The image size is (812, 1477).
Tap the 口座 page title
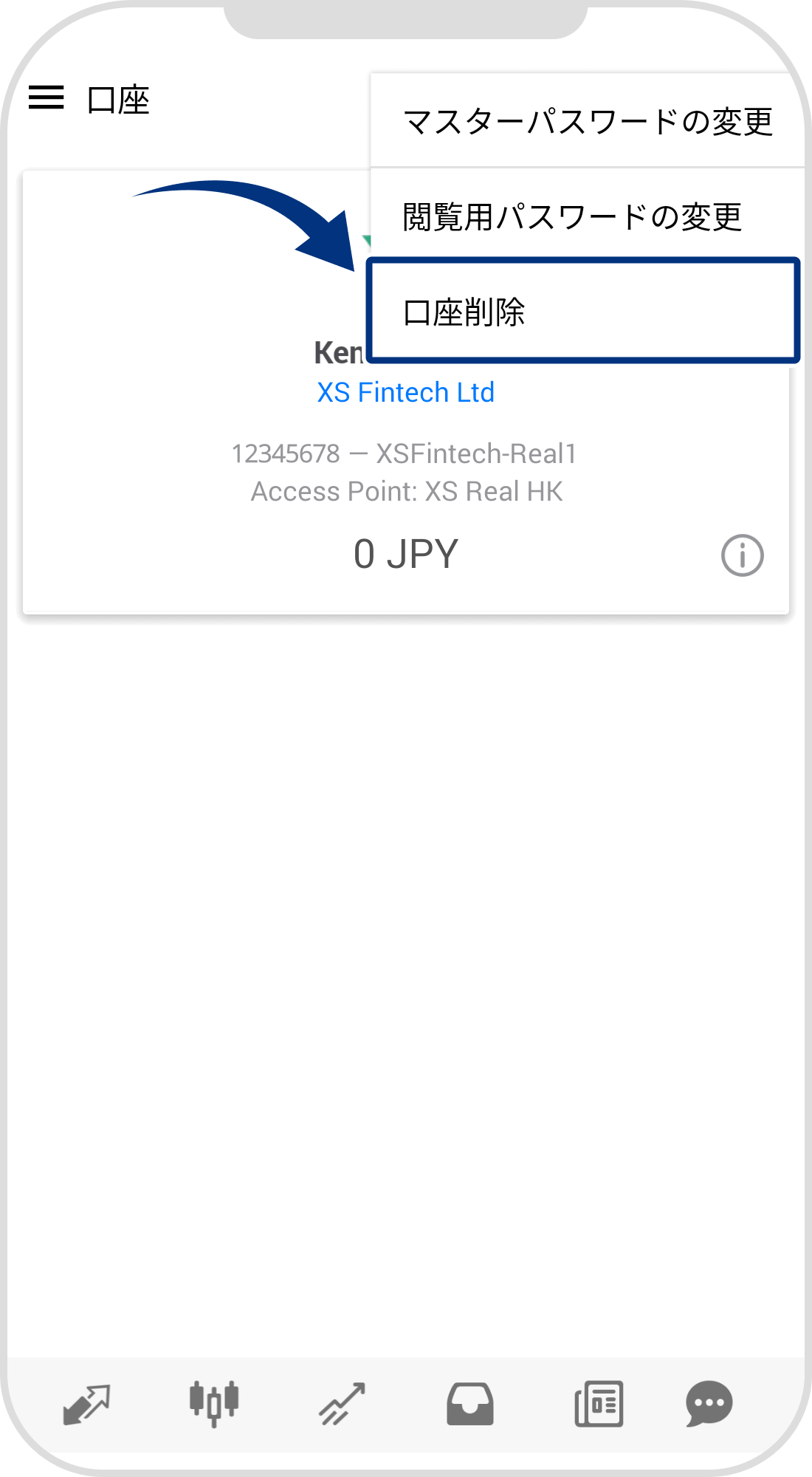point(118,100)
